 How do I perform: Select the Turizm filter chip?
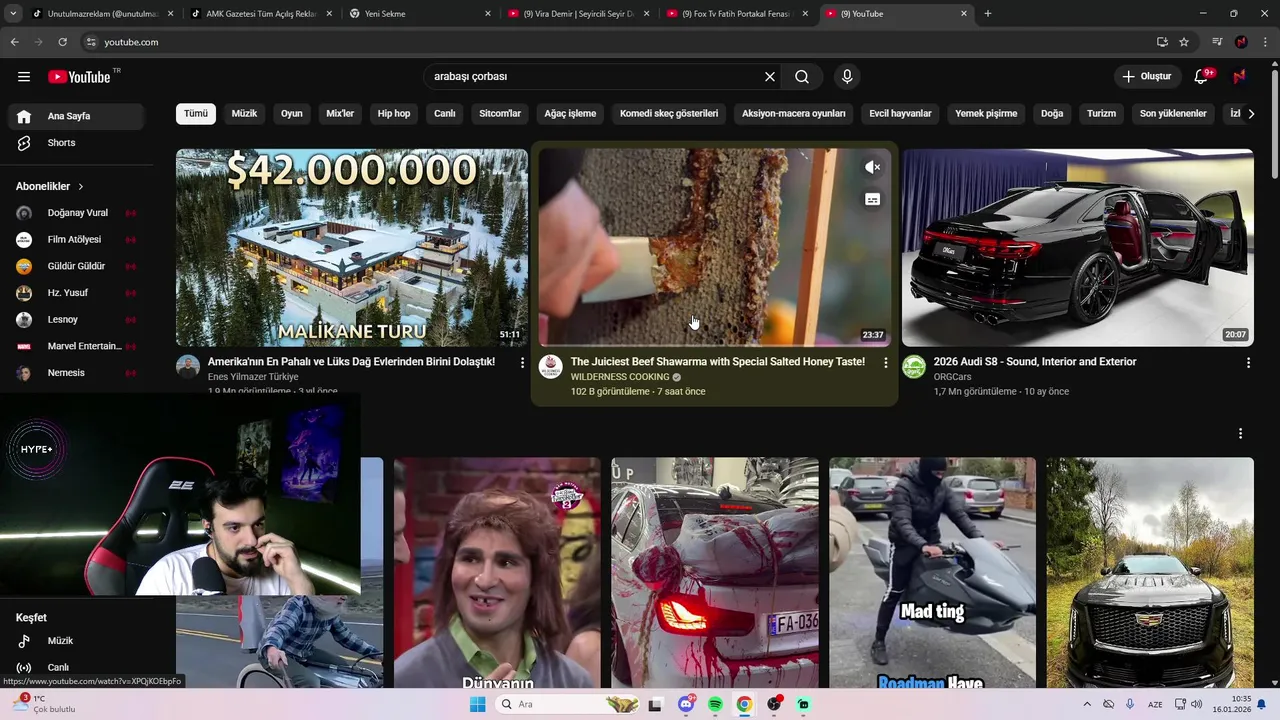click(1101, 114)
